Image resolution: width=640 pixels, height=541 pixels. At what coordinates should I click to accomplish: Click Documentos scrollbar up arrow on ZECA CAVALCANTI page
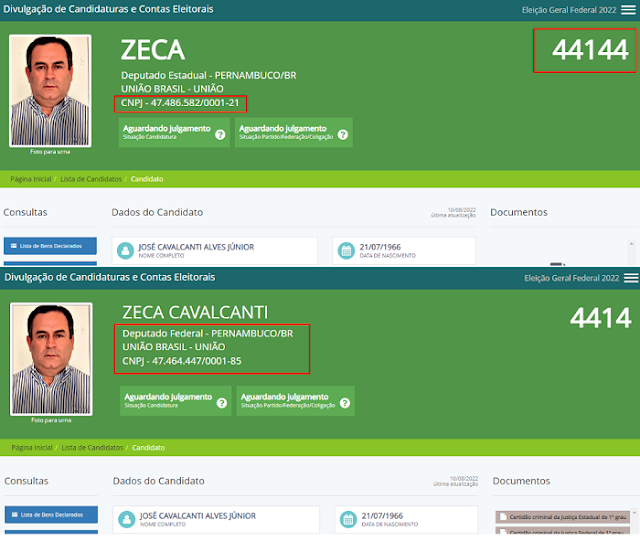pos(634,512)
